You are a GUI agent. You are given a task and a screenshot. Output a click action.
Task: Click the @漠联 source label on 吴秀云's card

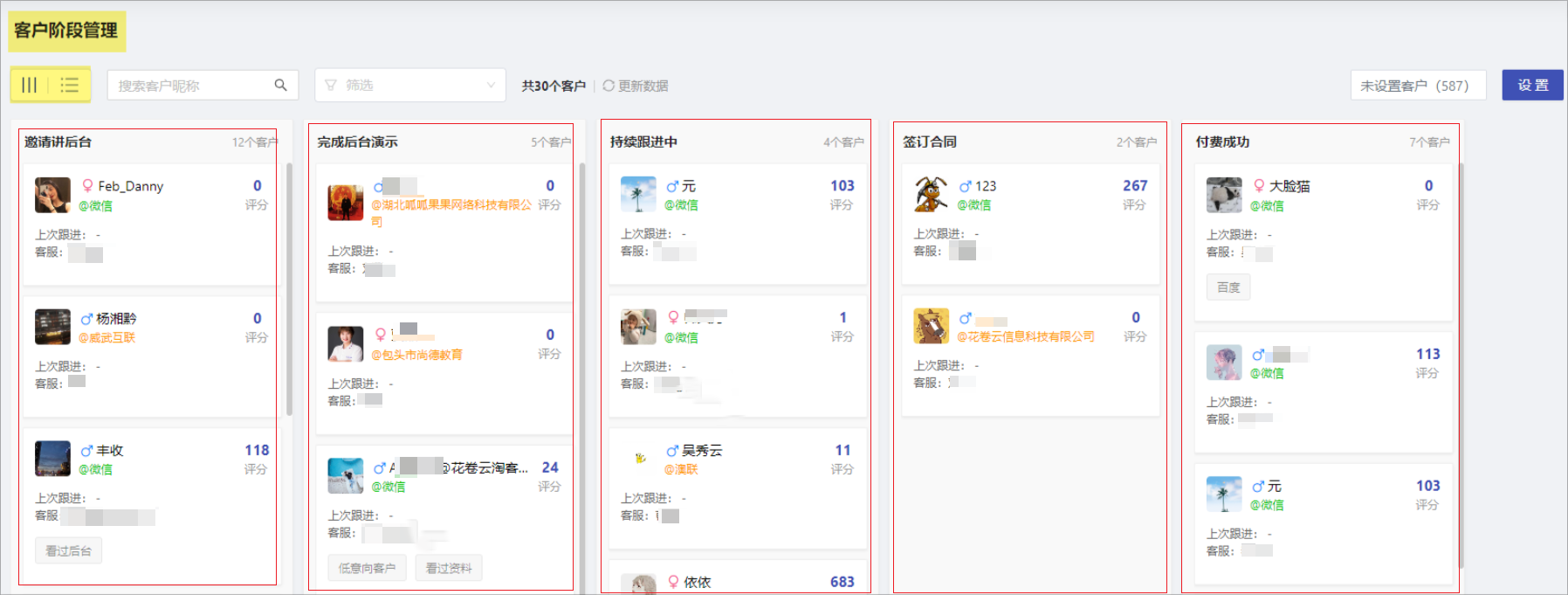(x=681, y=469)
